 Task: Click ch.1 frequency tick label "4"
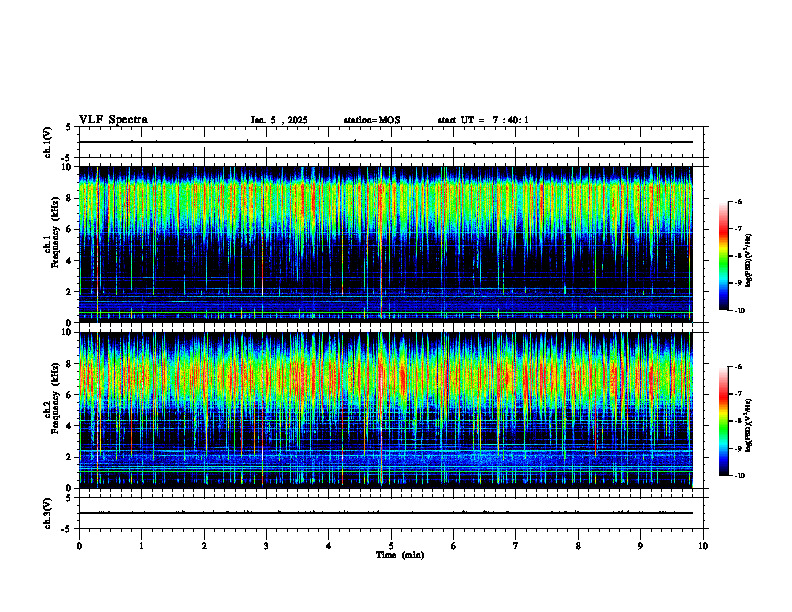[x=71, y=261]
